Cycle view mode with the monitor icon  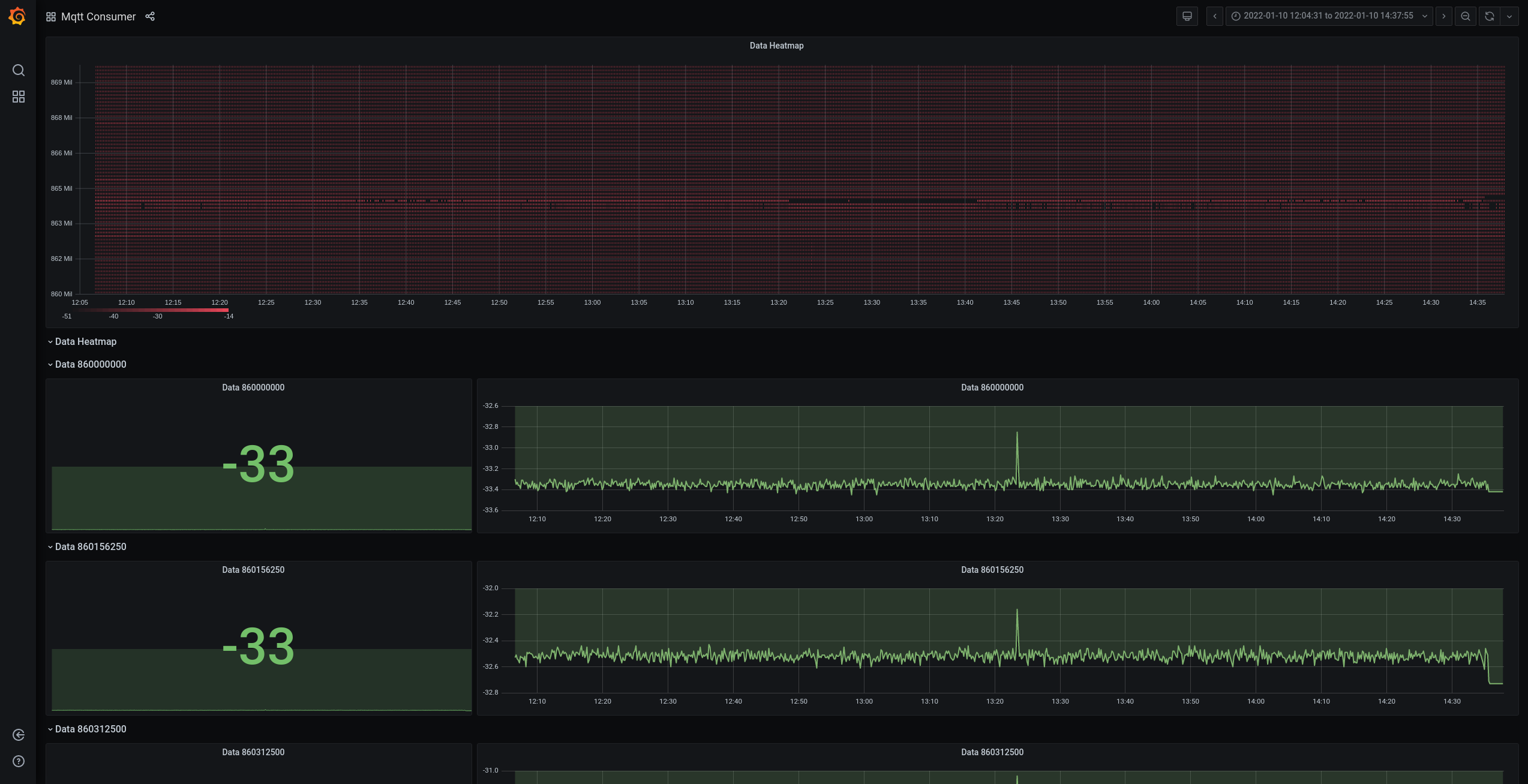(x=1187, y=16)
